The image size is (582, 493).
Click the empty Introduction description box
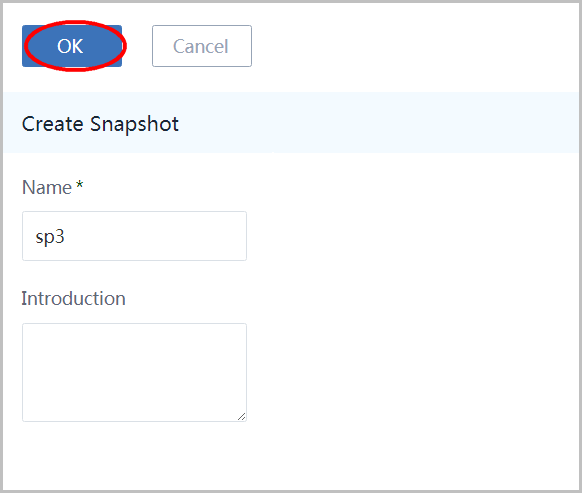click(134, 372)
